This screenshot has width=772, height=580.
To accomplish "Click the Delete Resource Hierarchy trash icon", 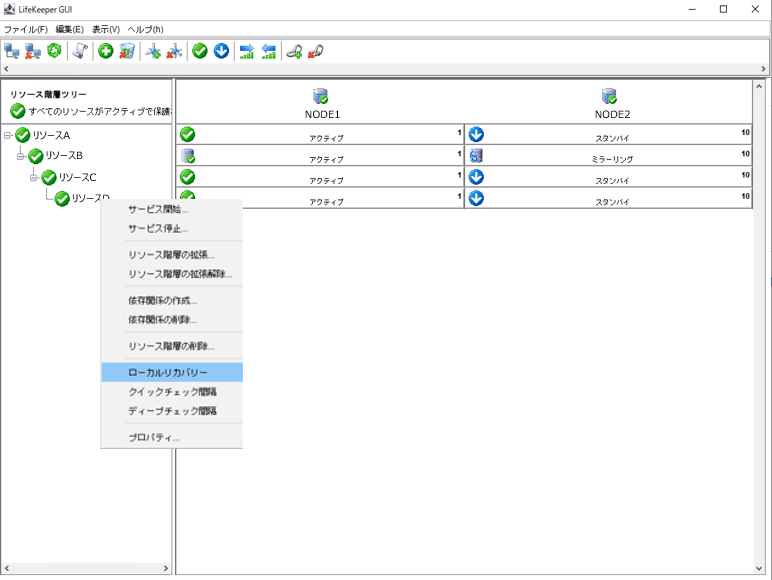I will (x=127, y=51).
